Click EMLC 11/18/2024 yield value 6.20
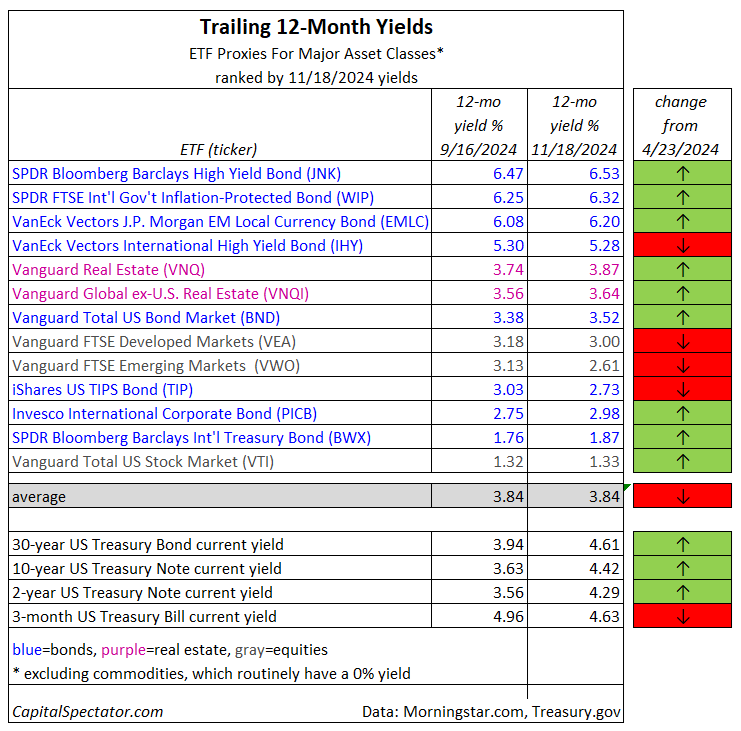 pos(604,222)
